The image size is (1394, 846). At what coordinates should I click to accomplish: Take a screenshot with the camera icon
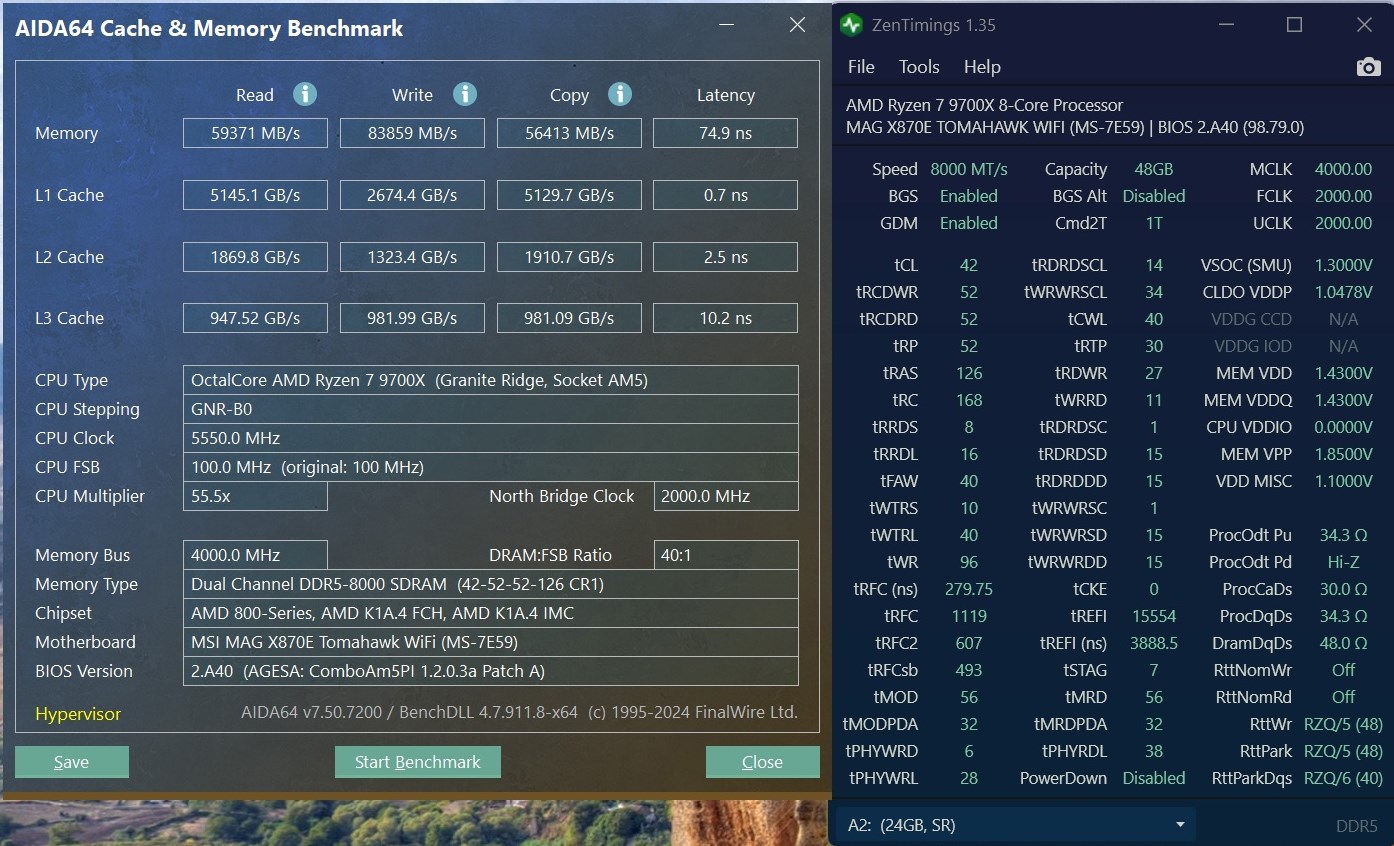[x=1367, y=67]
